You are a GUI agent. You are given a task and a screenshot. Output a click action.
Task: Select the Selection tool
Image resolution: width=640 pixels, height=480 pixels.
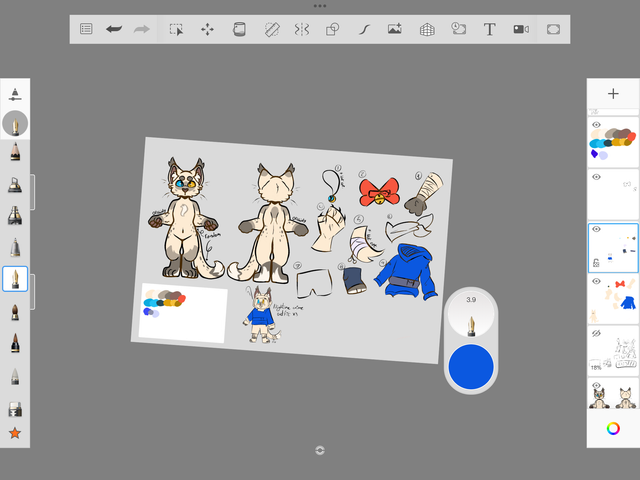click(x=176, y=29)
